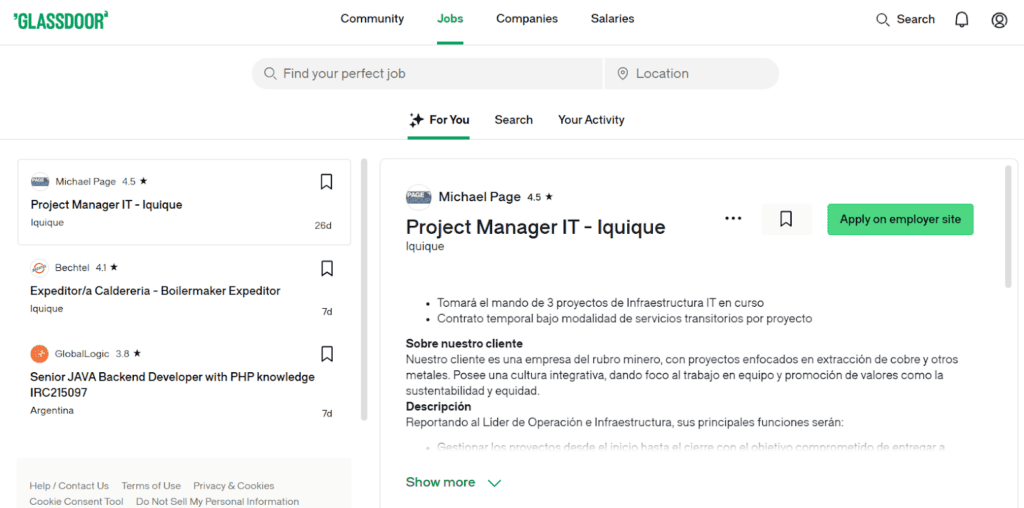Click bullet 'Contrato temporal bajo modalidad'

click(x=624, y=319)
